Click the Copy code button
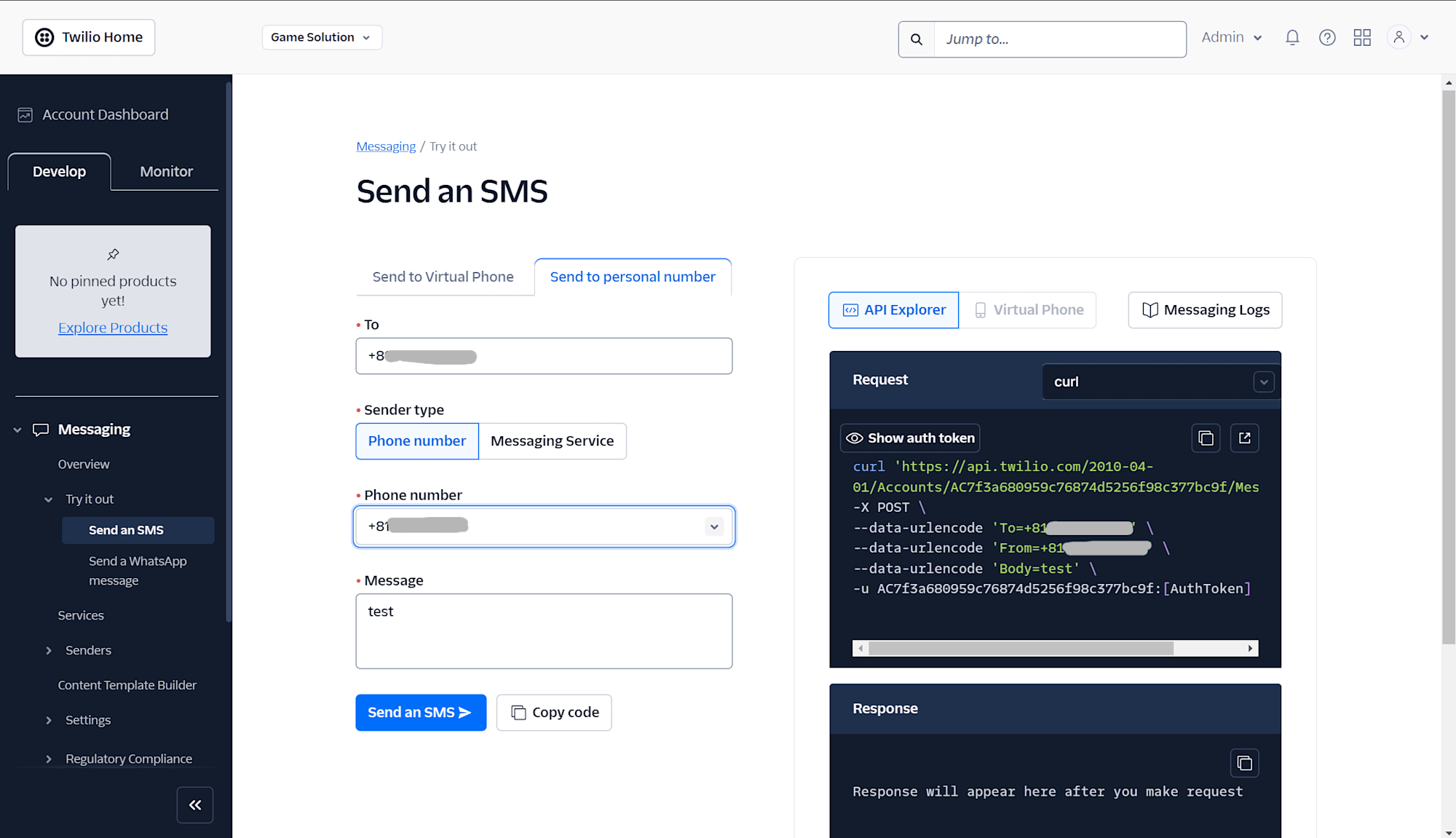Viewport: 1456px width, 838px height. [554, 713]
